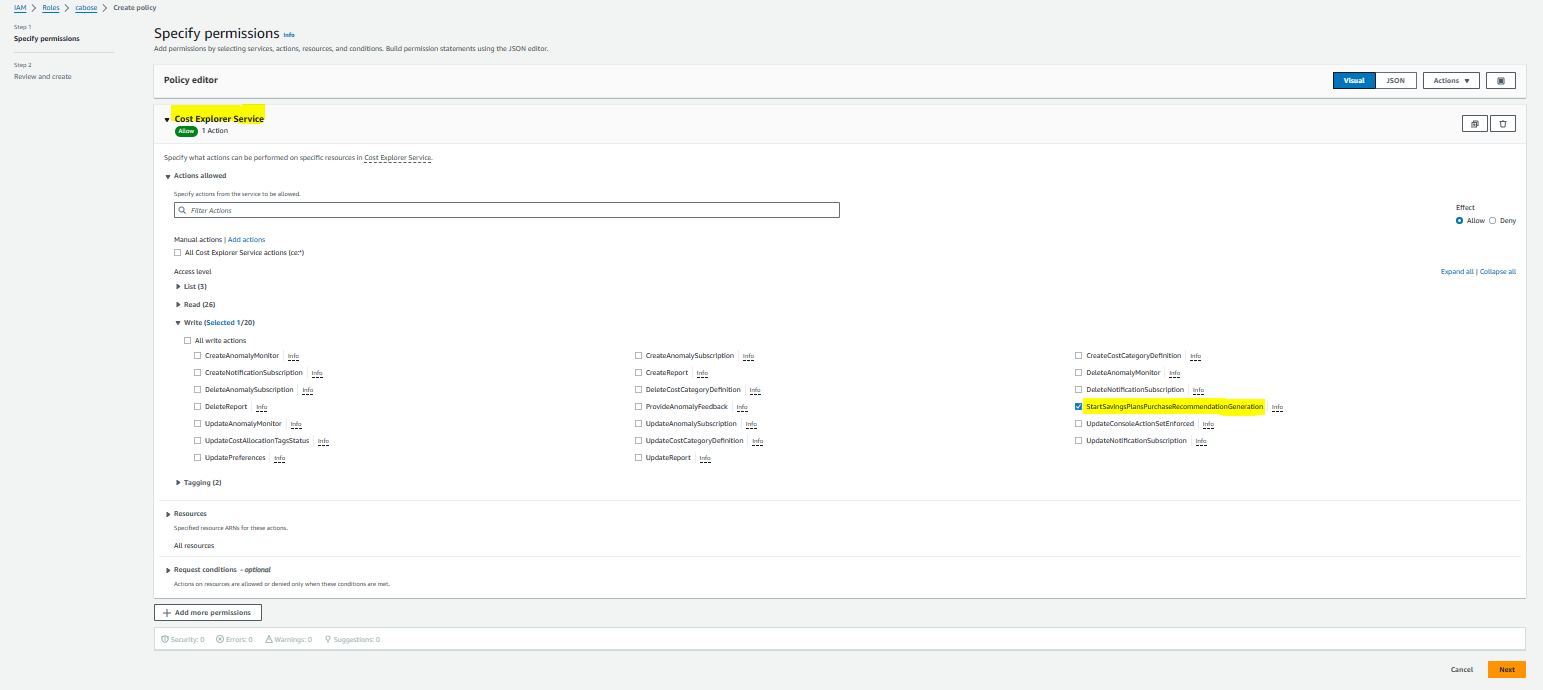Expand the Tagging (2) access level
This screenshot has width=1543, height=690.
(x=178, y=482)
